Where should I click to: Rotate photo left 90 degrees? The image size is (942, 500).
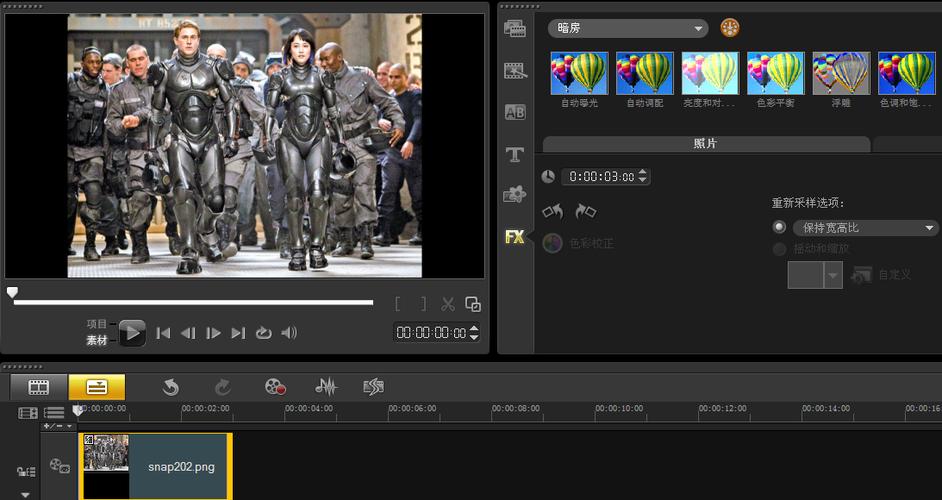tap(552, 211)
